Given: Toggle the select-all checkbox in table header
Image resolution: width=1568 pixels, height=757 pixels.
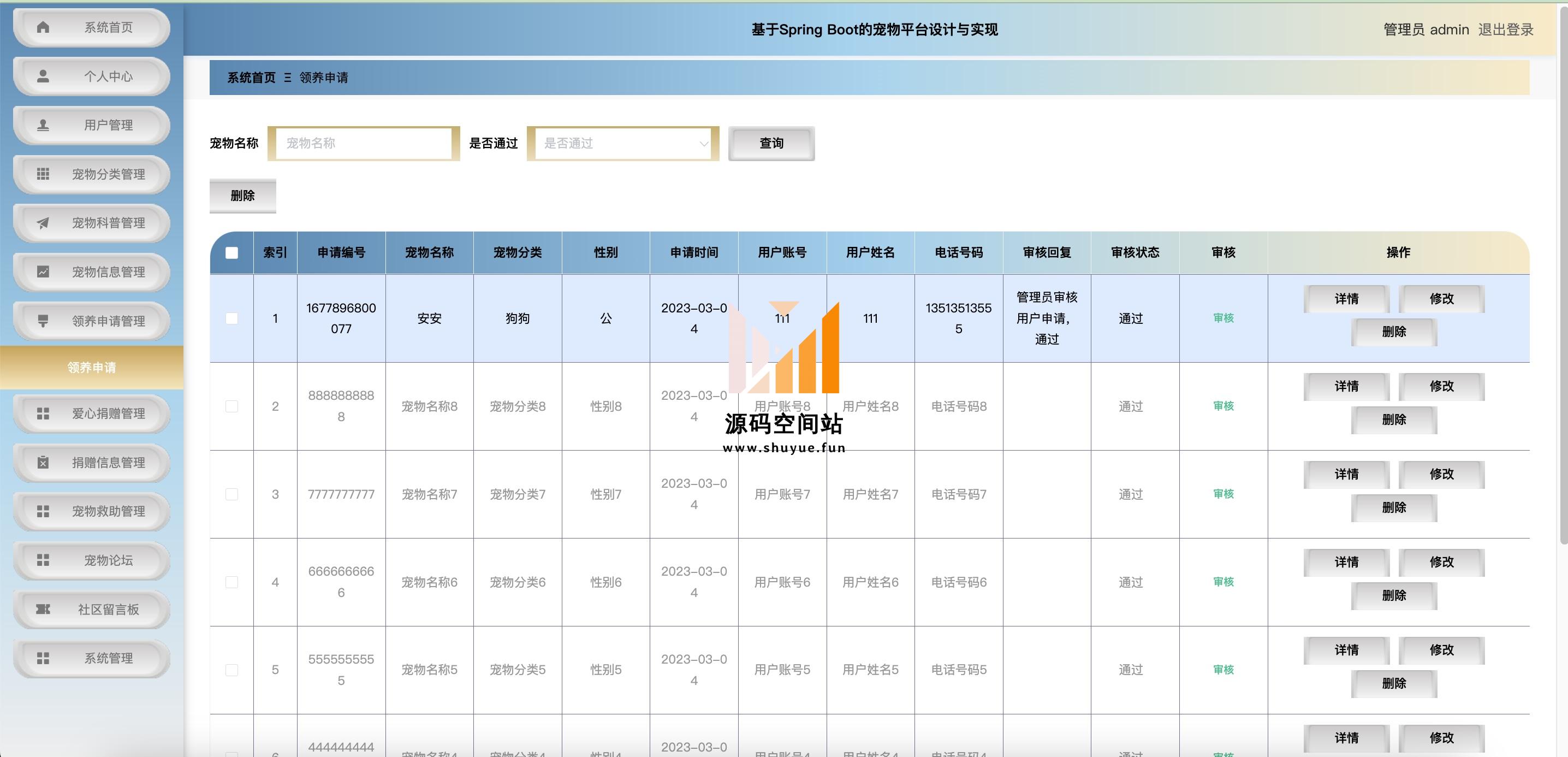Looking at the screenshot, I should tap(232, 253).
